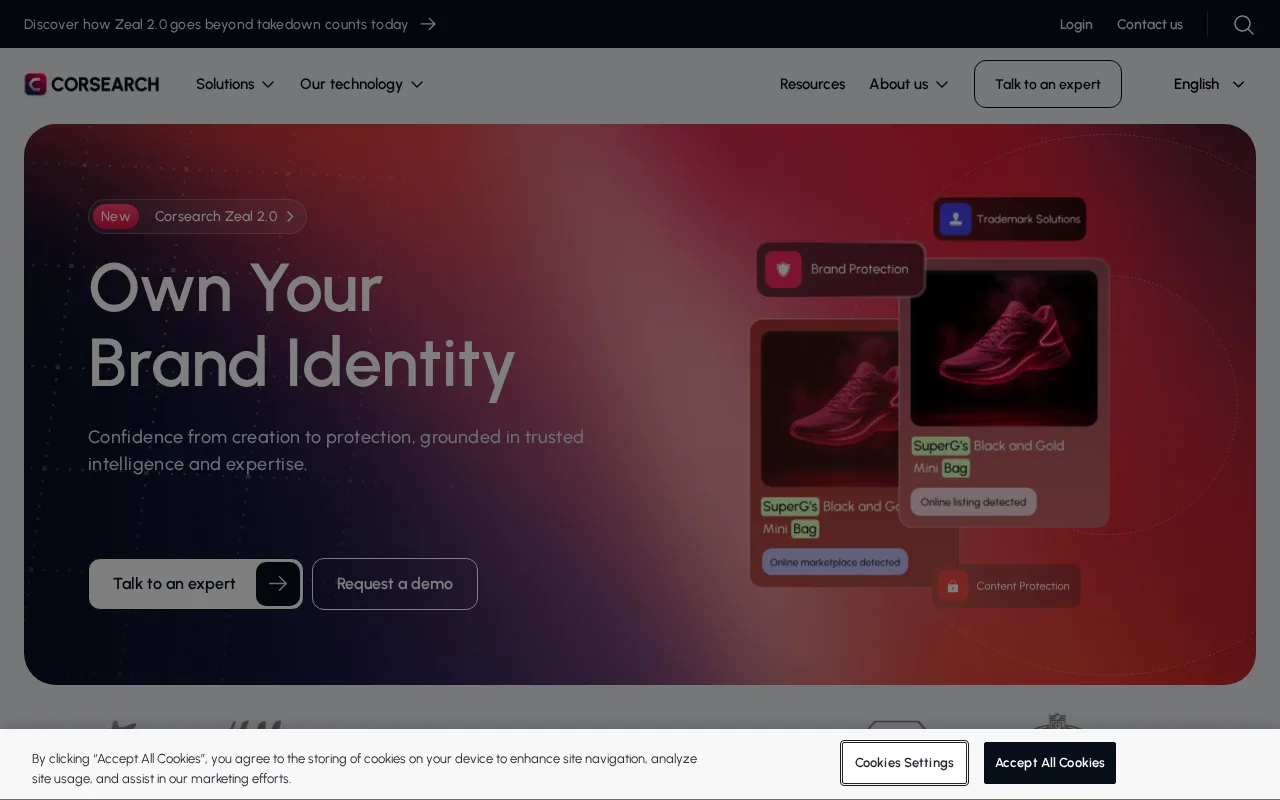Click the front sneaker product image

1004,348
